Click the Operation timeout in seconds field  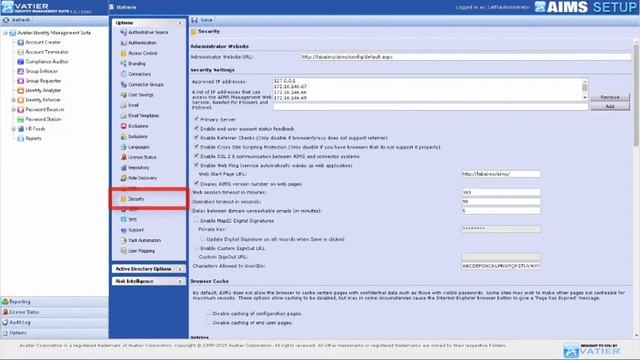click(x=501, y=202)
